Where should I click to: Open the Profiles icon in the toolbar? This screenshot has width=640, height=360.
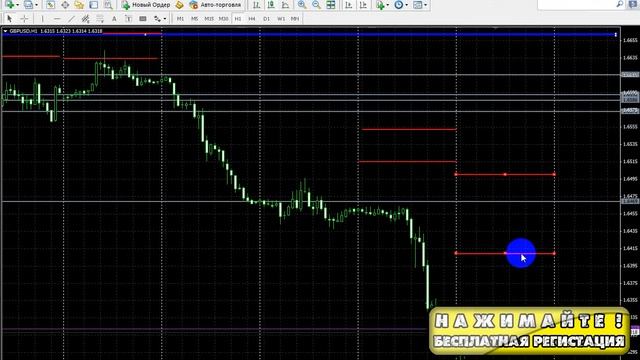point(28,4)
